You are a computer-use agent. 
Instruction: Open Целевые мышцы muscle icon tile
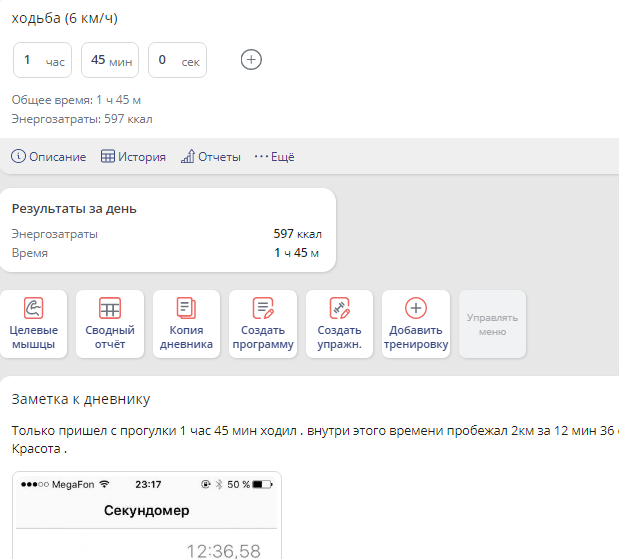pos(33,323)
